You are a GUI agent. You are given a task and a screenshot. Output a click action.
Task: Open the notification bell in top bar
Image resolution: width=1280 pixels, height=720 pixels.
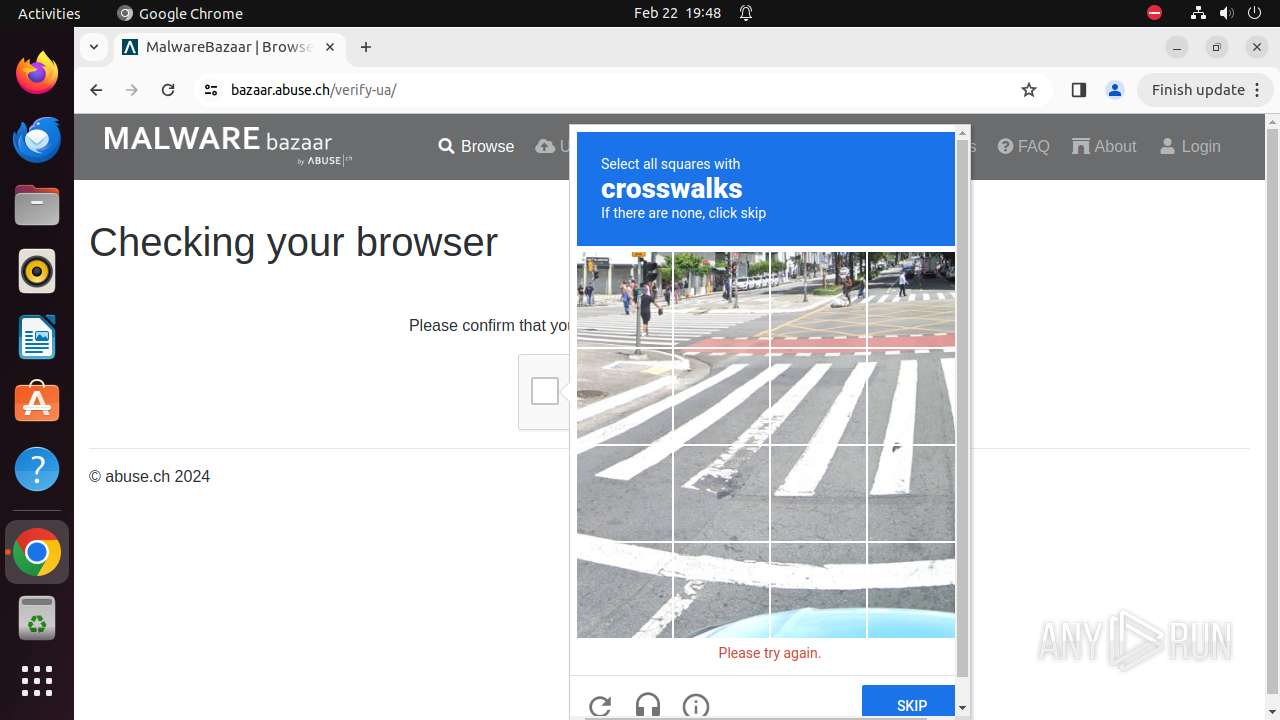pos(746,13)
